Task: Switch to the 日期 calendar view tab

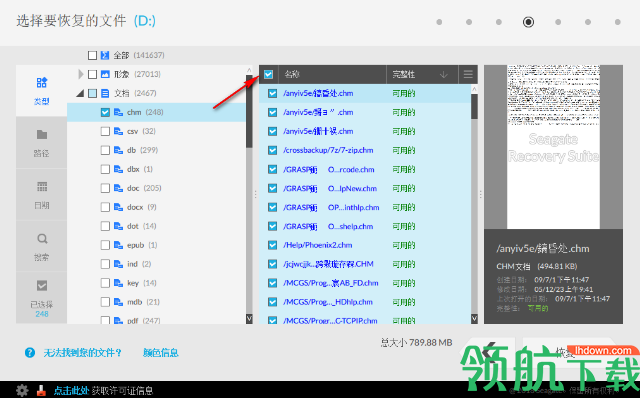Action: pos(42,194)
